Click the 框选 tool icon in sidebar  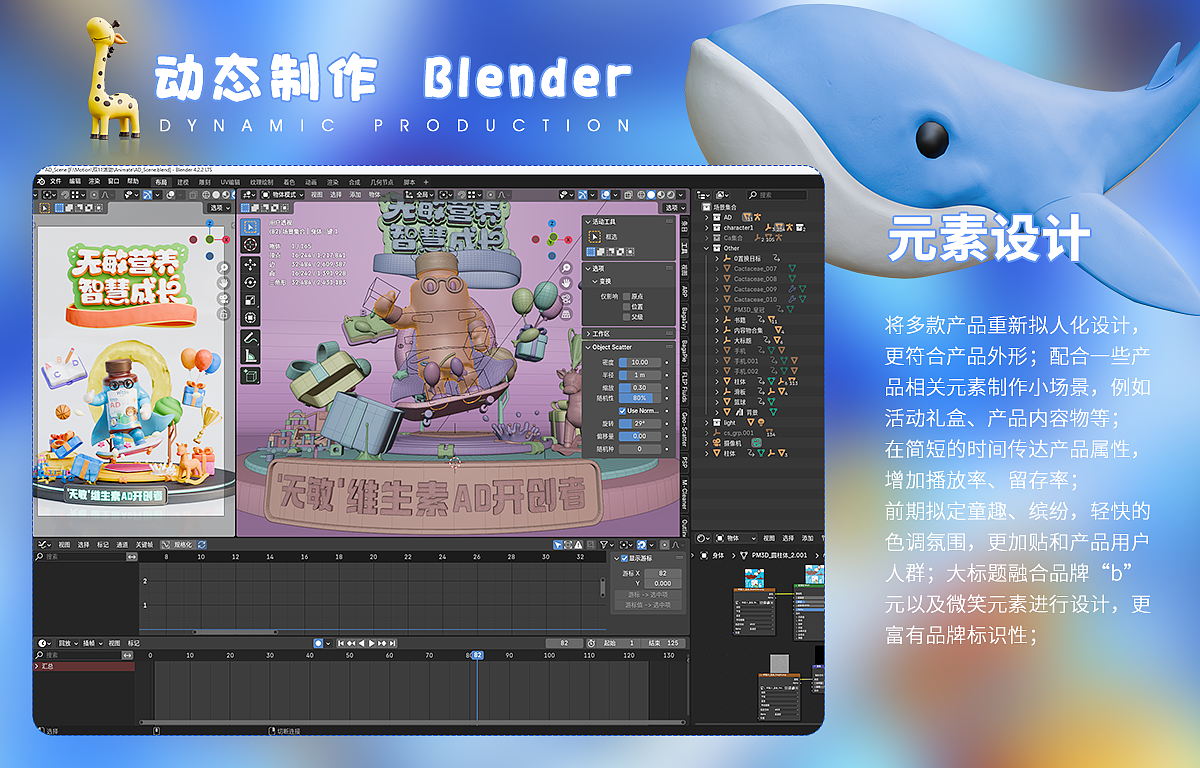[594, 237]
